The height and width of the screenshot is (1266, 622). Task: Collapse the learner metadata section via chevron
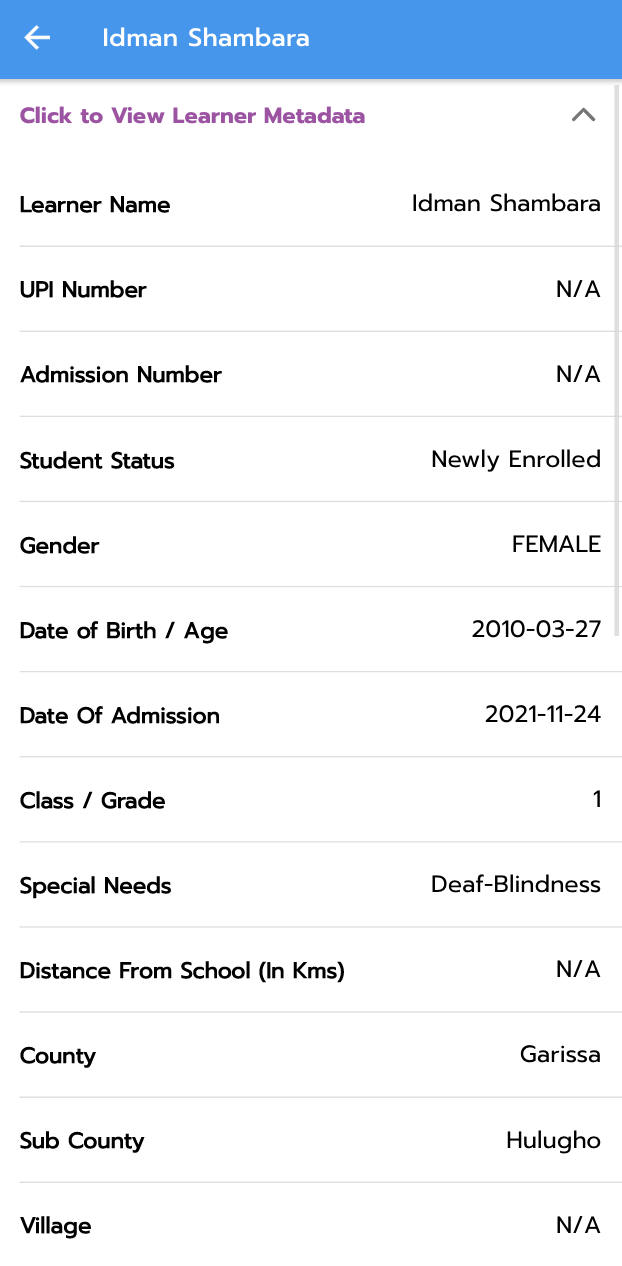(583, 115)
